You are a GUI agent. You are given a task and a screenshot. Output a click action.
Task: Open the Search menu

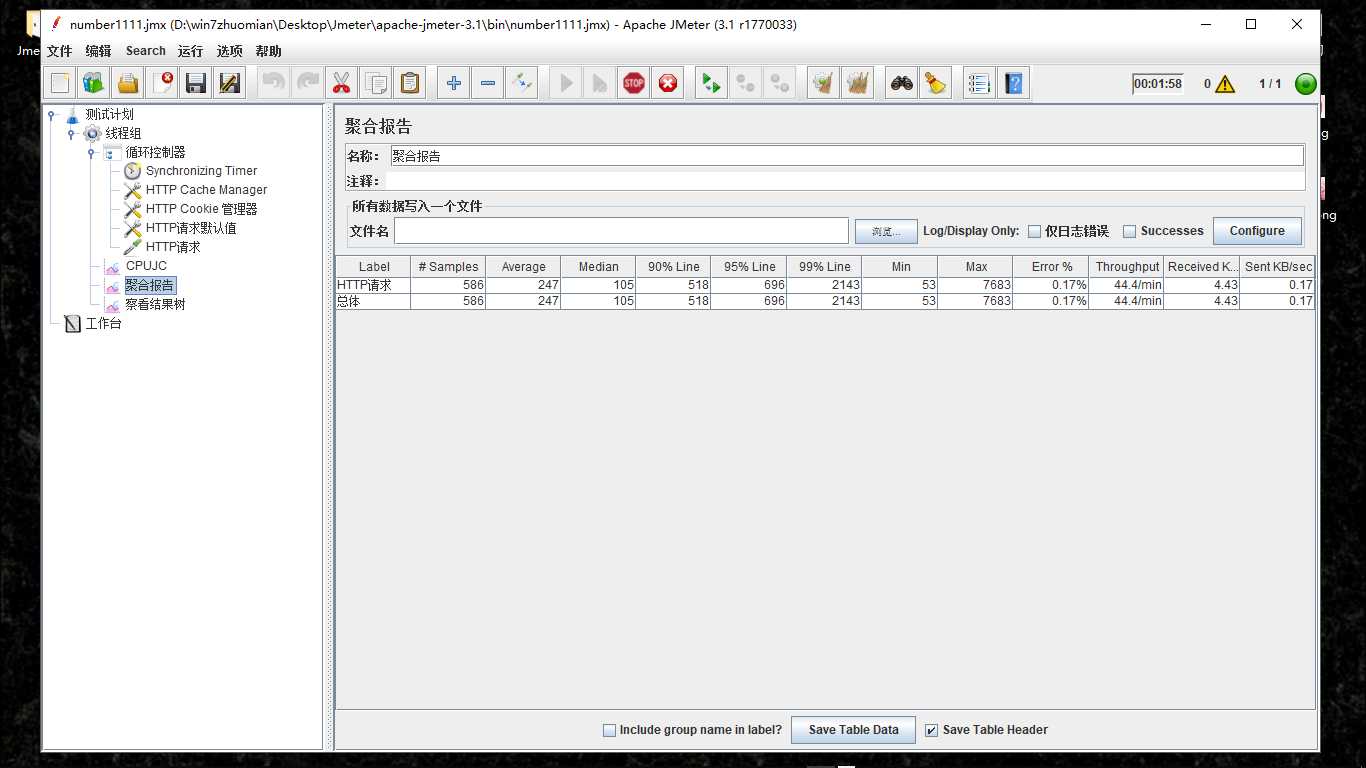[x=146, y=51]
